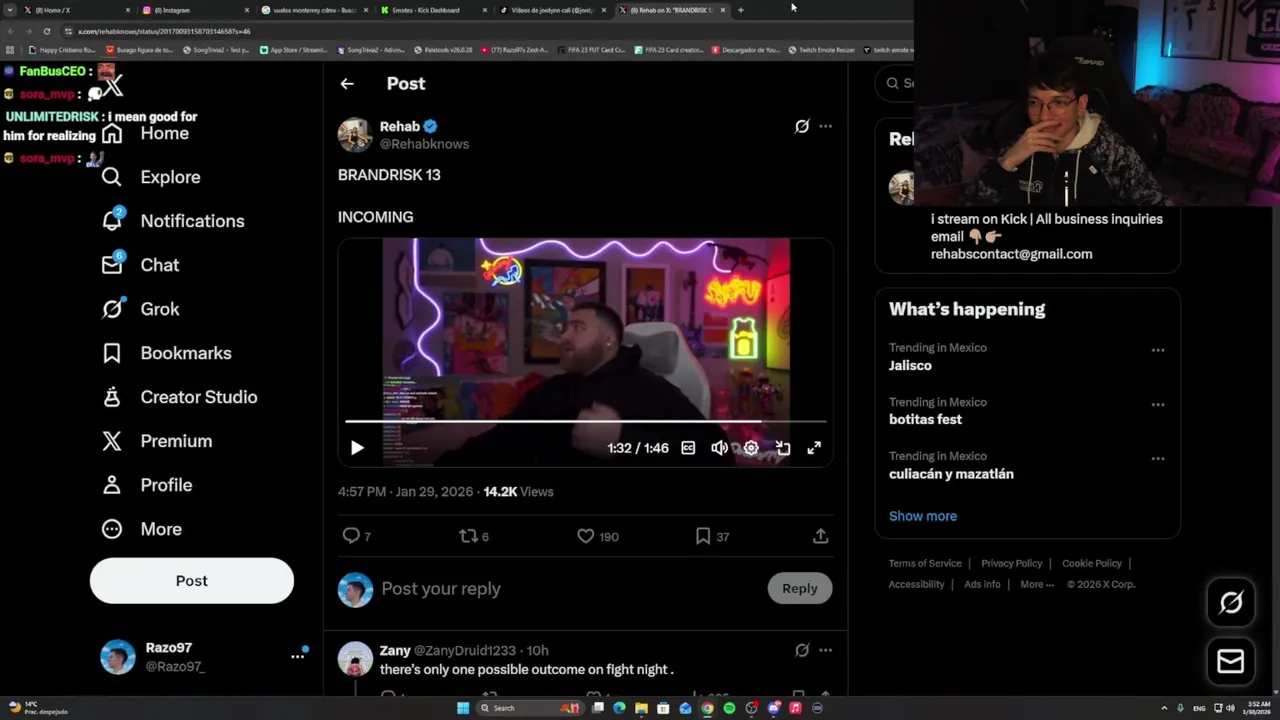Screen dimensions: 1280x720
Task: Open Creator Studio in sidebar
Action: [x=179, y=397]
